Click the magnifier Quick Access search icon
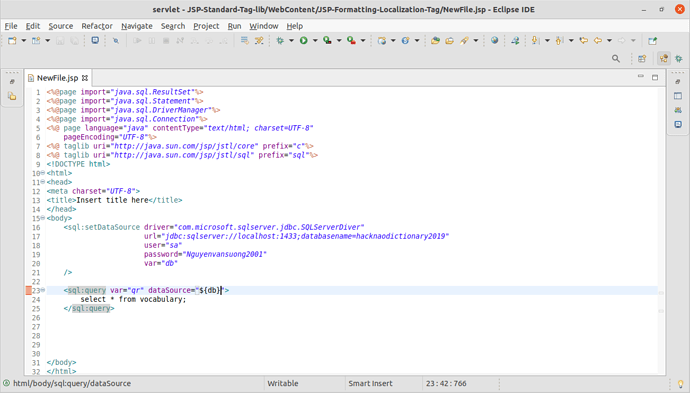 (616, 59)
